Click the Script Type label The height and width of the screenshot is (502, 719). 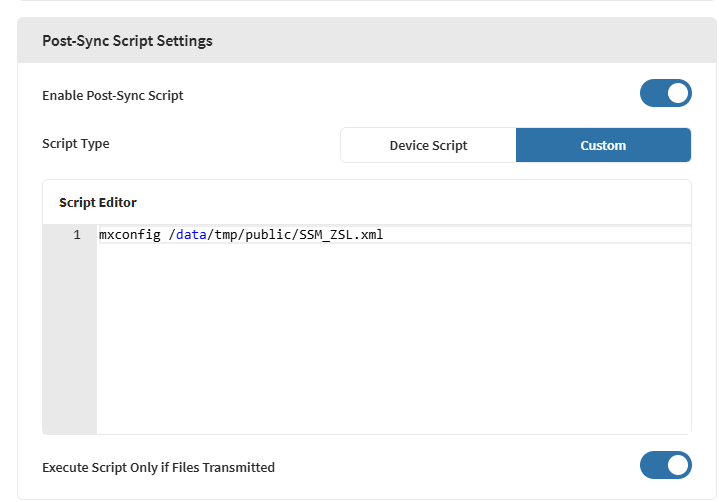pyautogui.click(x=76, y=143)
